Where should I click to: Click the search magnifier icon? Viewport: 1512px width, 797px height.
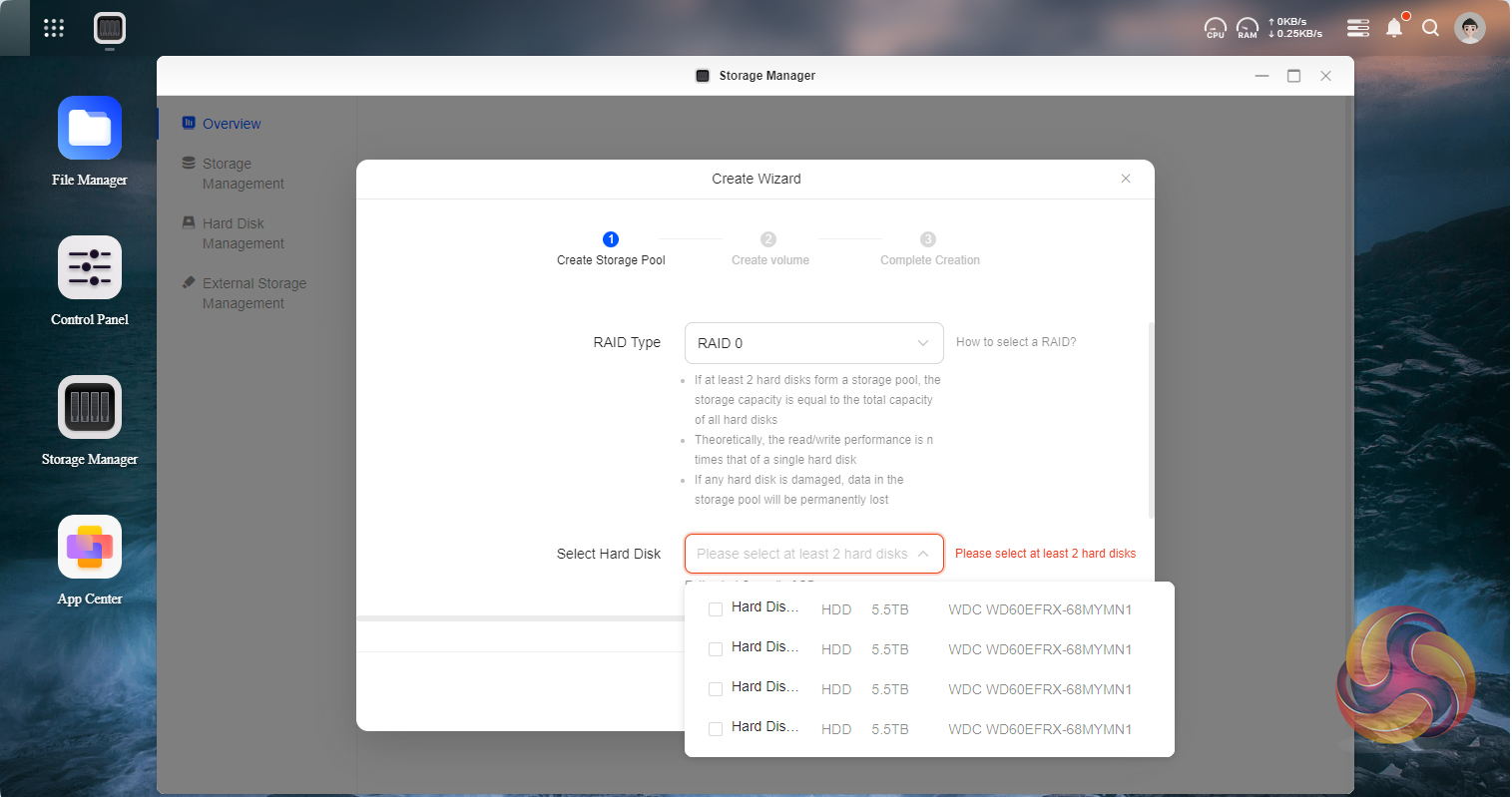click(x=1430, y=28)
